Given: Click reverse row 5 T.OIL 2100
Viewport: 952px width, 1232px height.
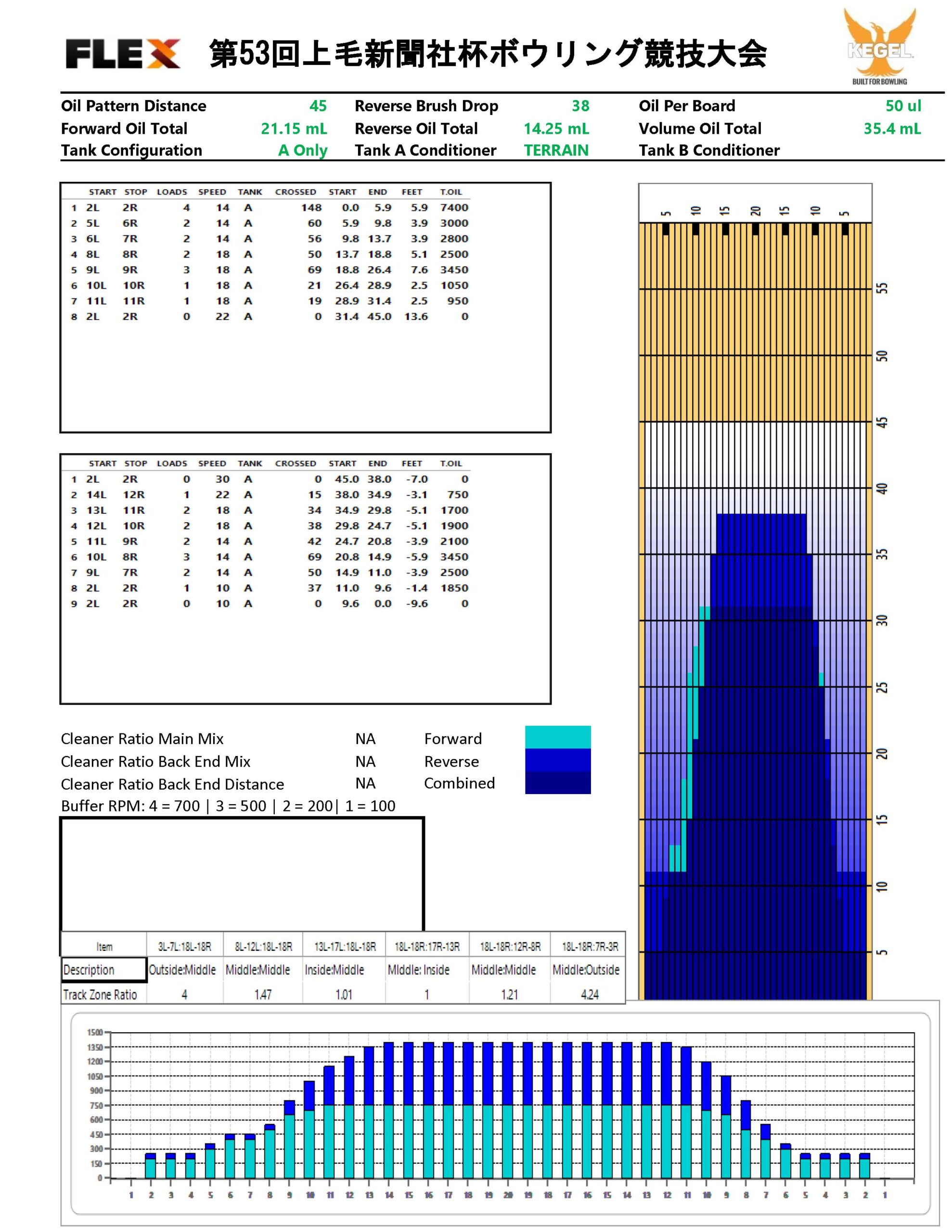Looking at the screenshot, I should pos(454,541).
